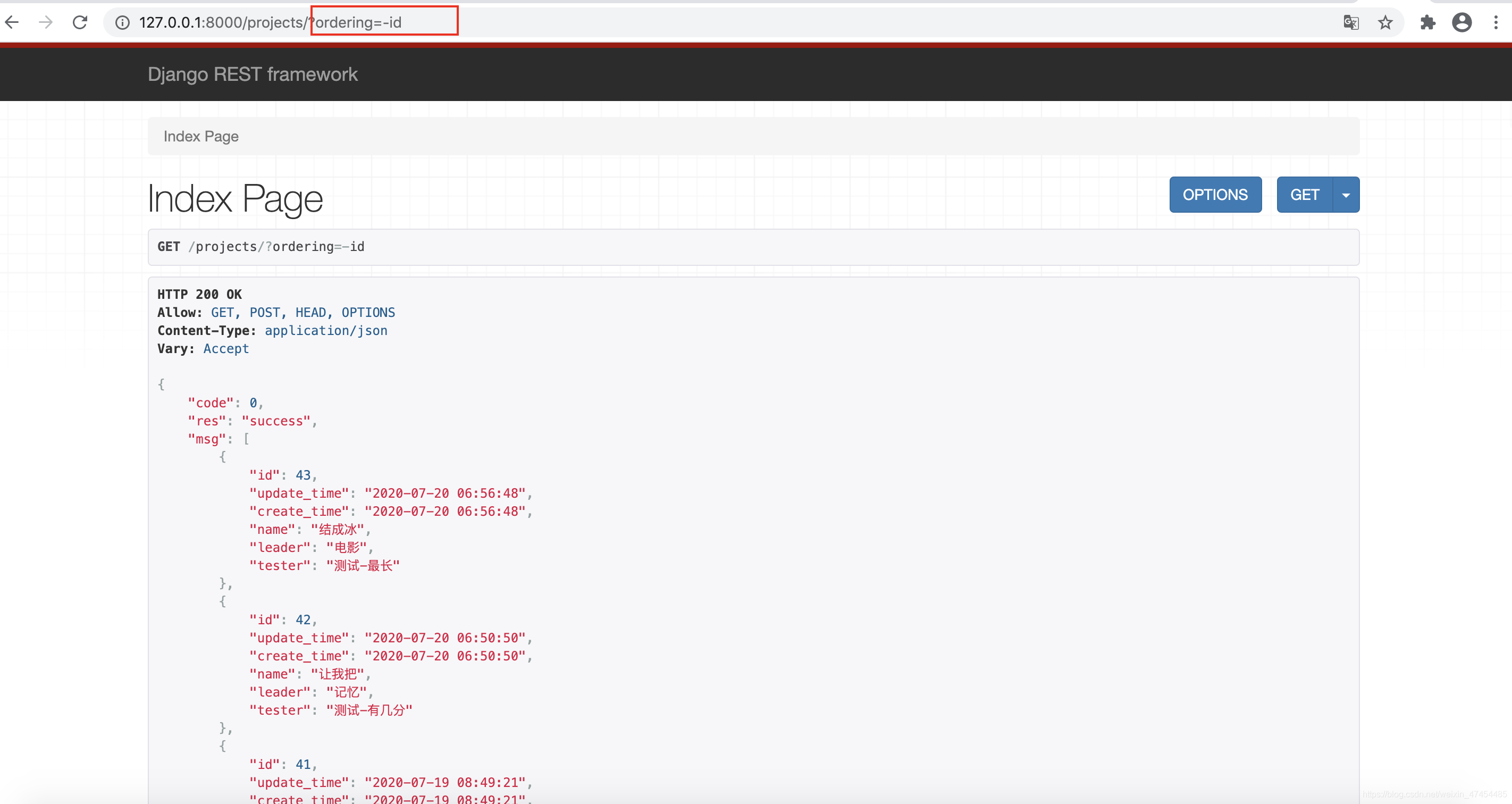Open Chrome three-dot menu
Viewport: 1512px width, 804px height.
click(1496, 22)
